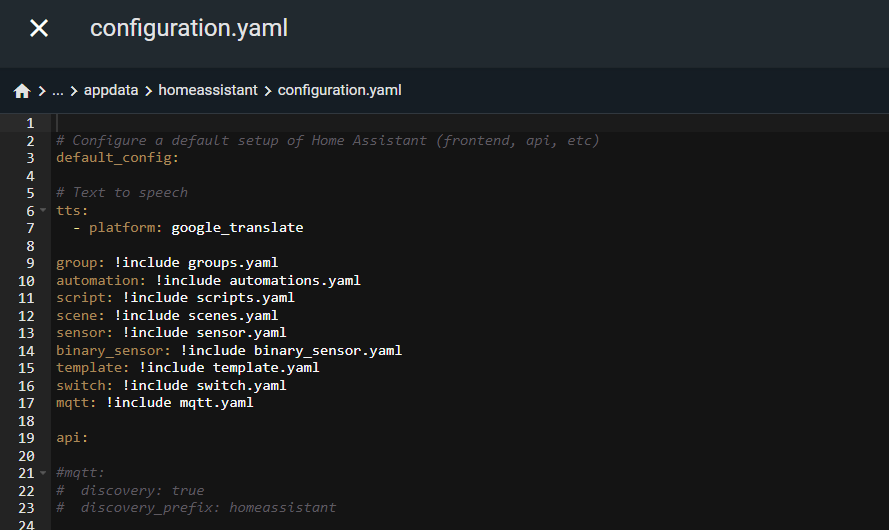The image size is (889, 530).
Task: Open the homeassistant breadcrumb folder
Action: [208, 90]
